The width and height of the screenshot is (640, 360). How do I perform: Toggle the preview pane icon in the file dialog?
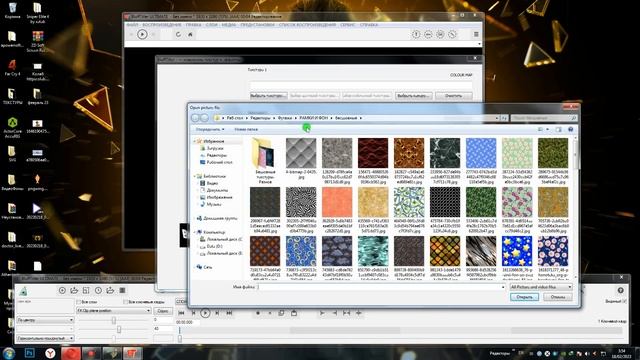pos(559,129)
